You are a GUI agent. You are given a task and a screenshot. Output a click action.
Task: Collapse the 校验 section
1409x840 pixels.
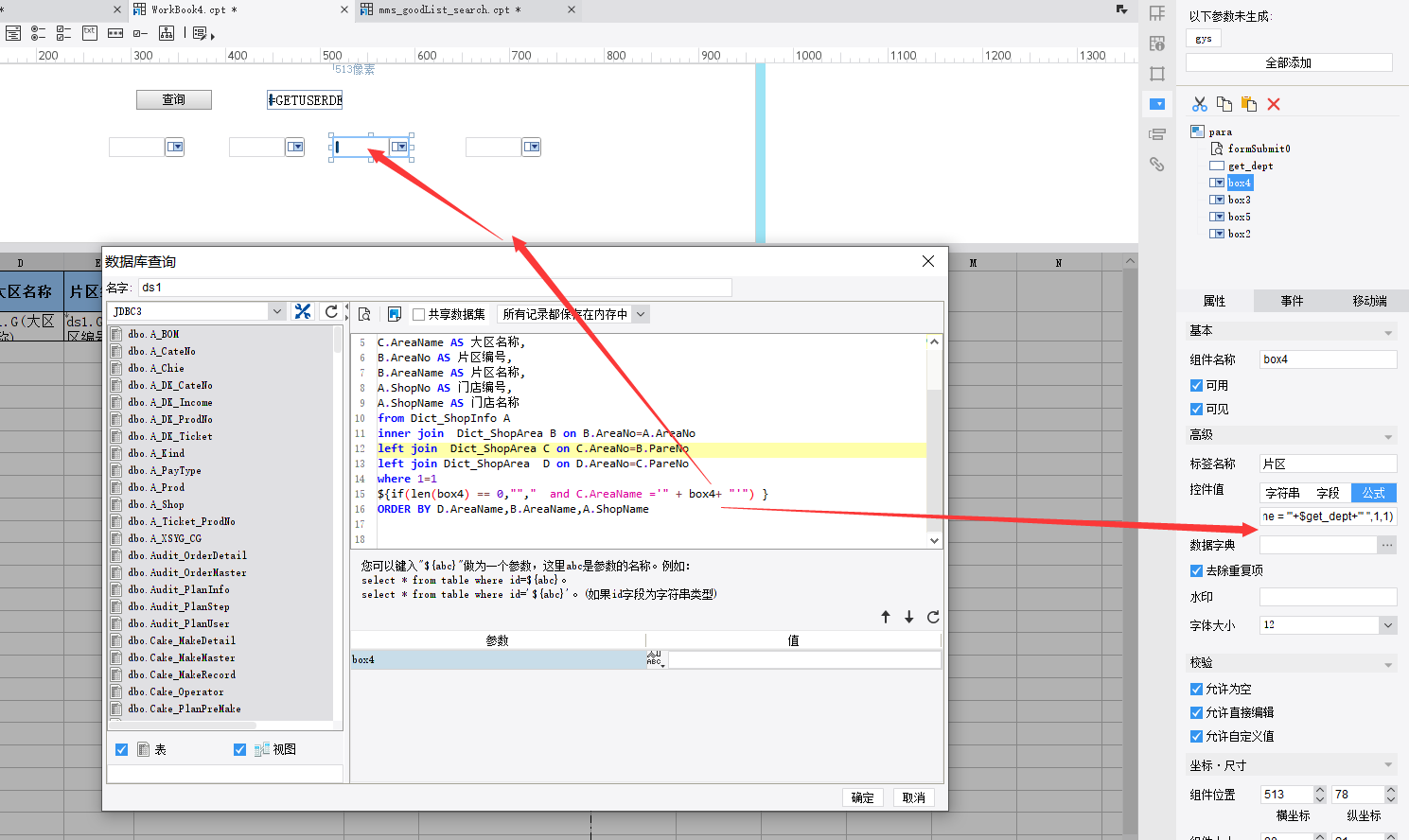pos(1388,664)
